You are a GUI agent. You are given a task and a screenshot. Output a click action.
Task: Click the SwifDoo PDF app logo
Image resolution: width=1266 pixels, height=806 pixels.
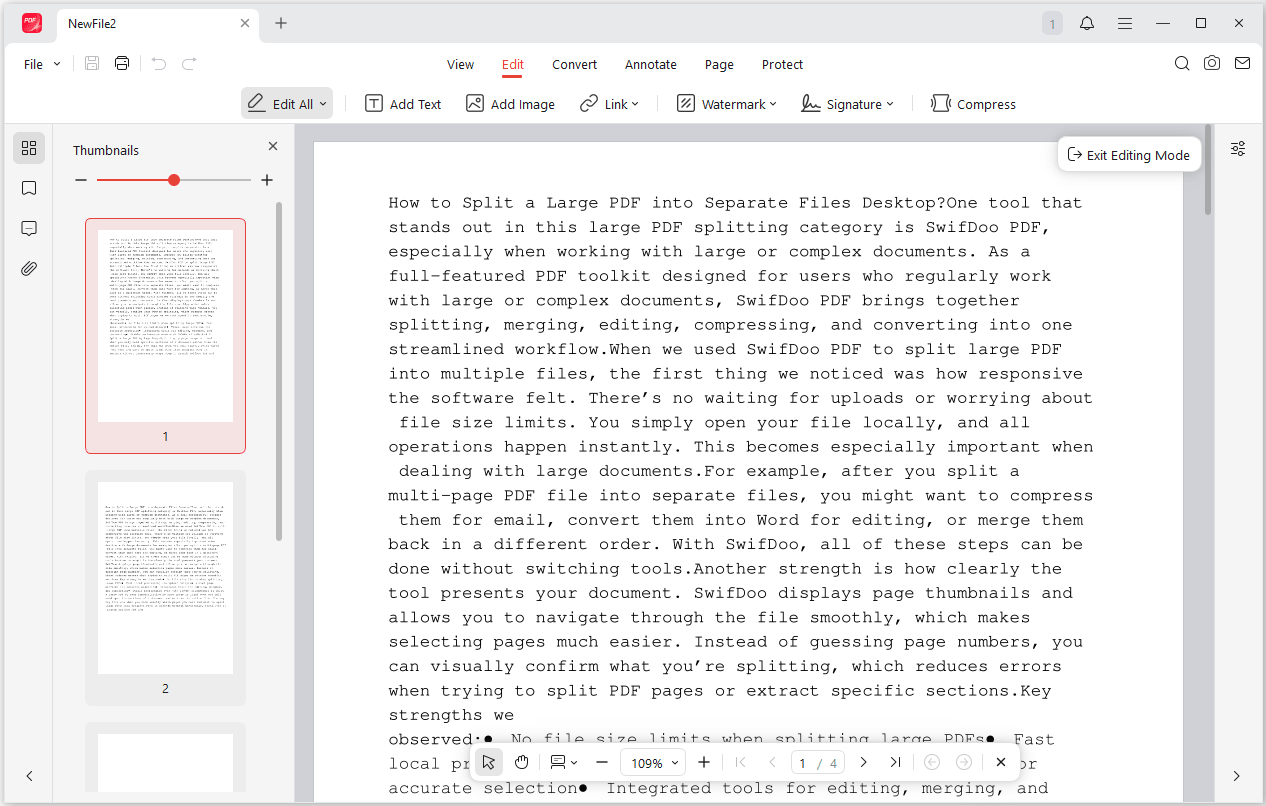32,23
